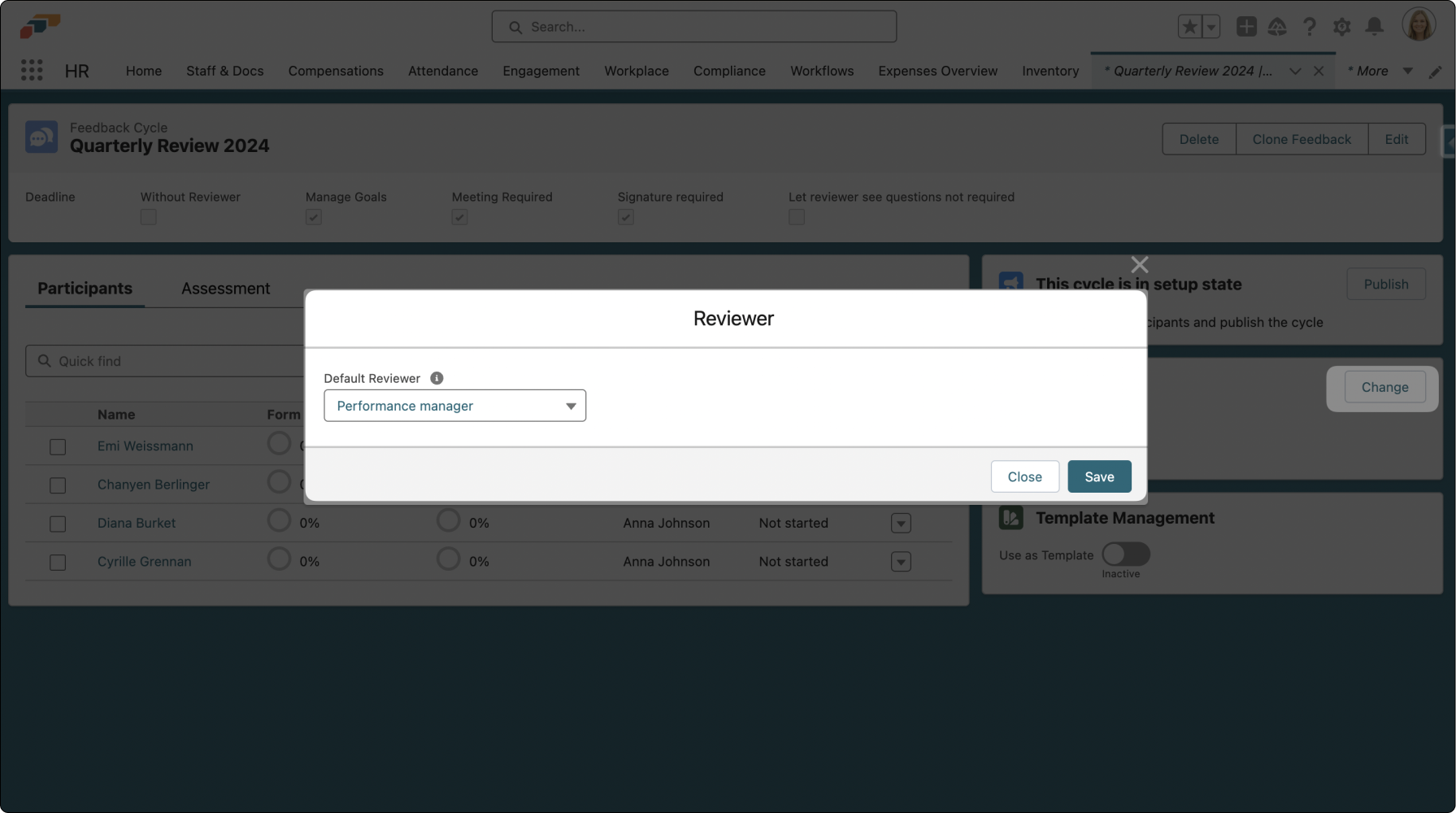Select the Cyrille Grennan row checkbox
Screen dimensions: 1456x813
tap(58, 562)
